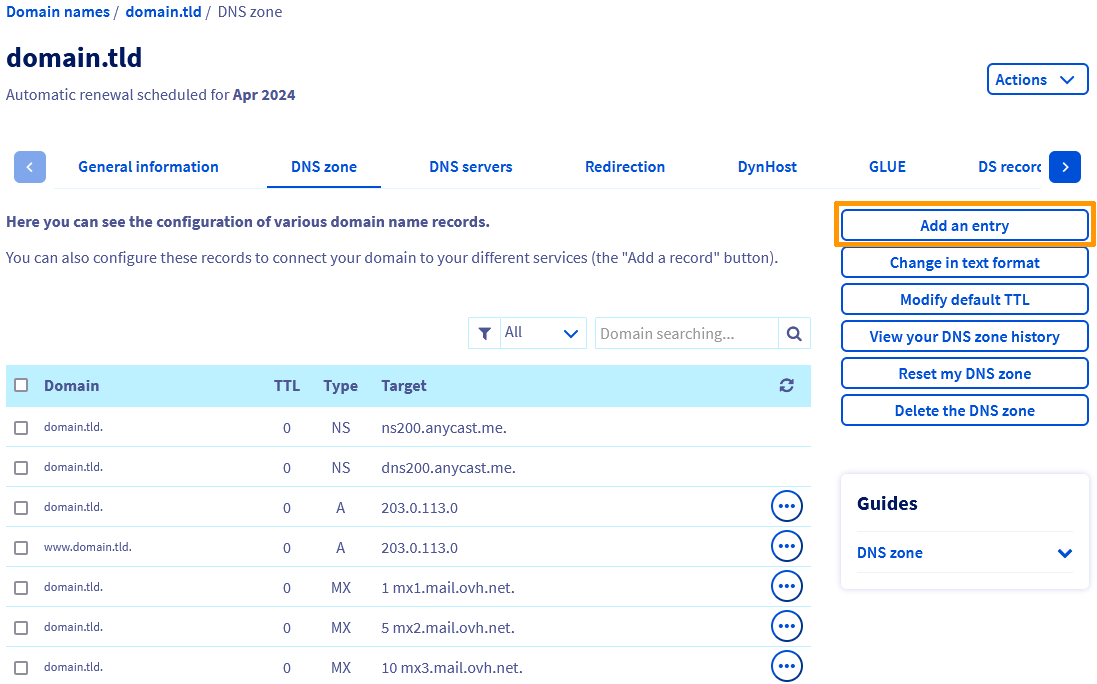This screenshot has height=684, width=1097.
Task: Select the www.domain.tld record checkbox
Action: pos(21,548)
